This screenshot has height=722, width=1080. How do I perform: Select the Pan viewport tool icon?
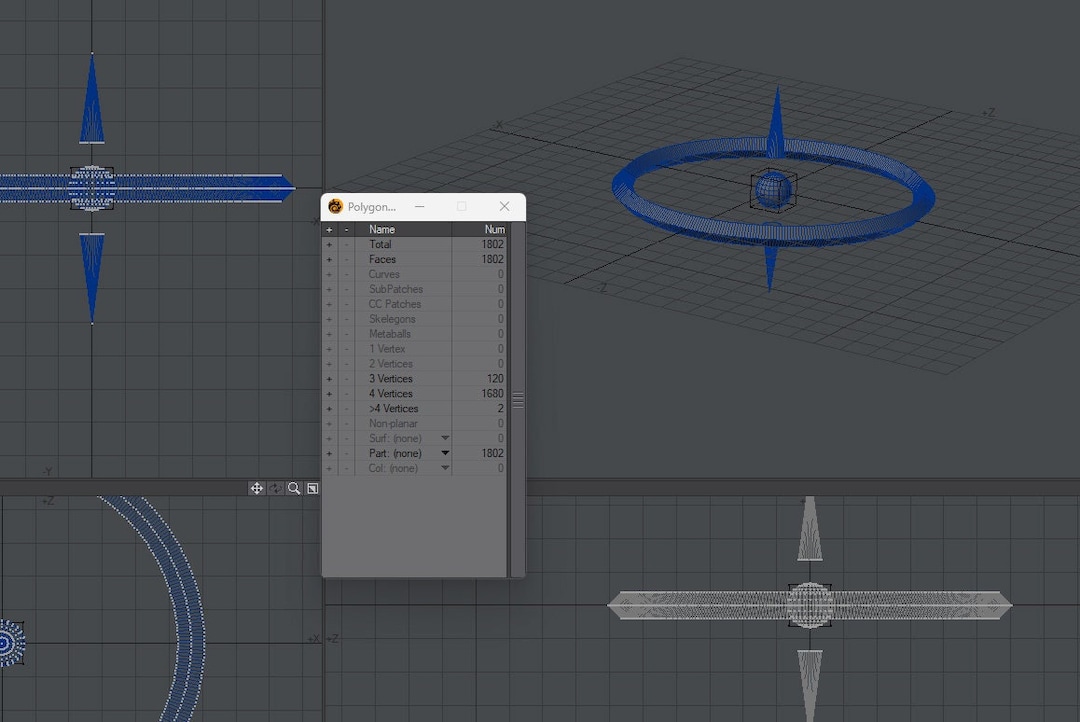[257, 488]
